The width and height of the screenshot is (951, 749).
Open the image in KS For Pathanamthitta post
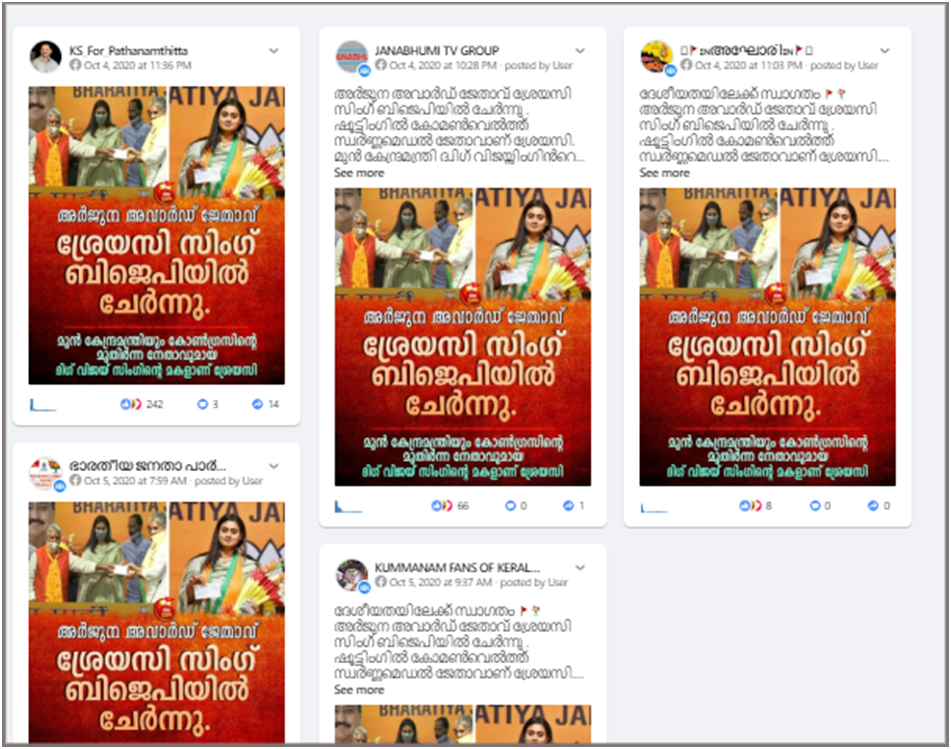pos(156,235)
